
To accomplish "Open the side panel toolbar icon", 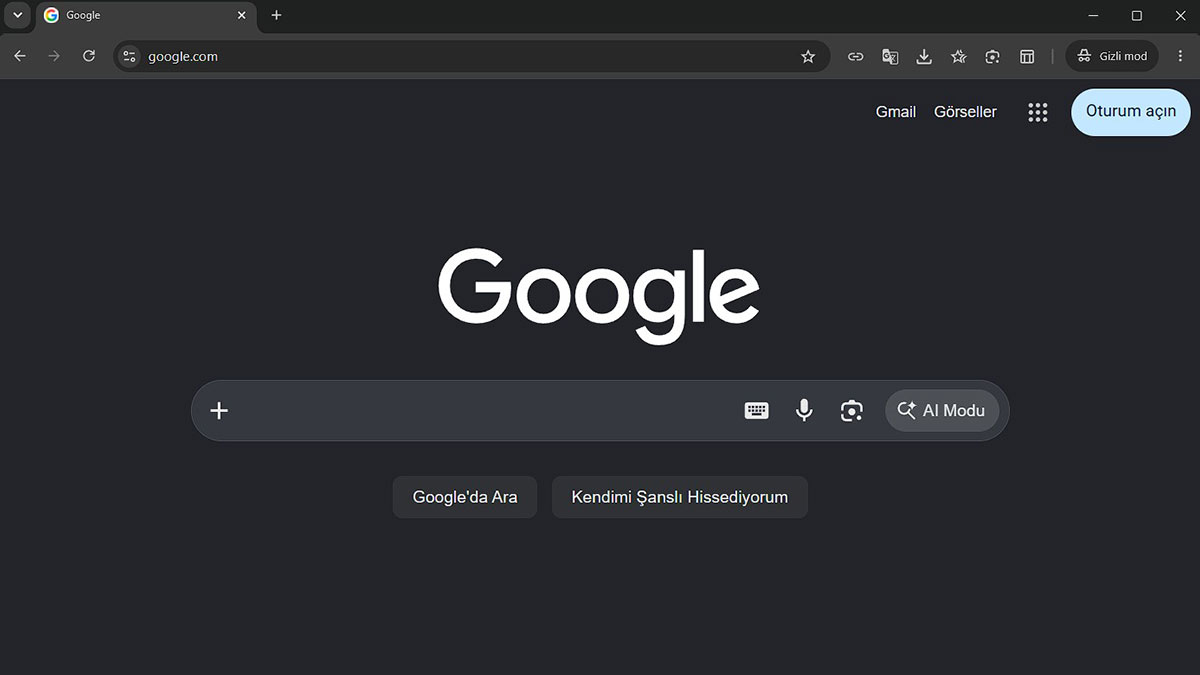I will tap(1027, 57).
